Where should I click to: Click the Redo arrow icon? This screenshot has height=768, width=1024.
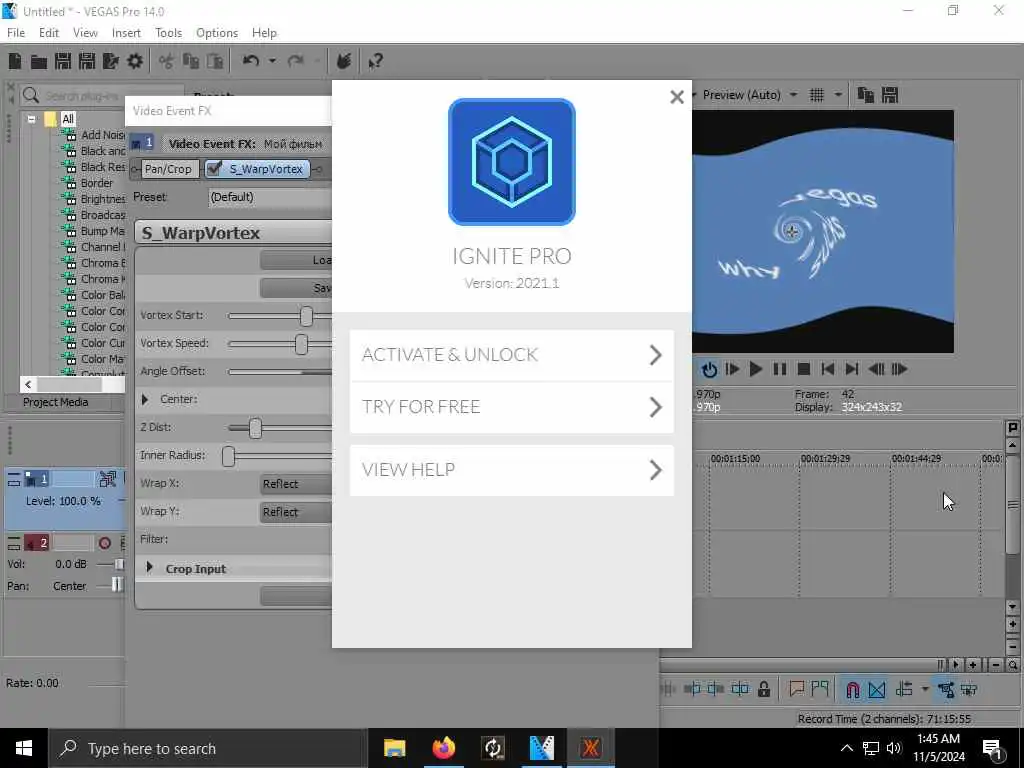[x=296, y=61]
